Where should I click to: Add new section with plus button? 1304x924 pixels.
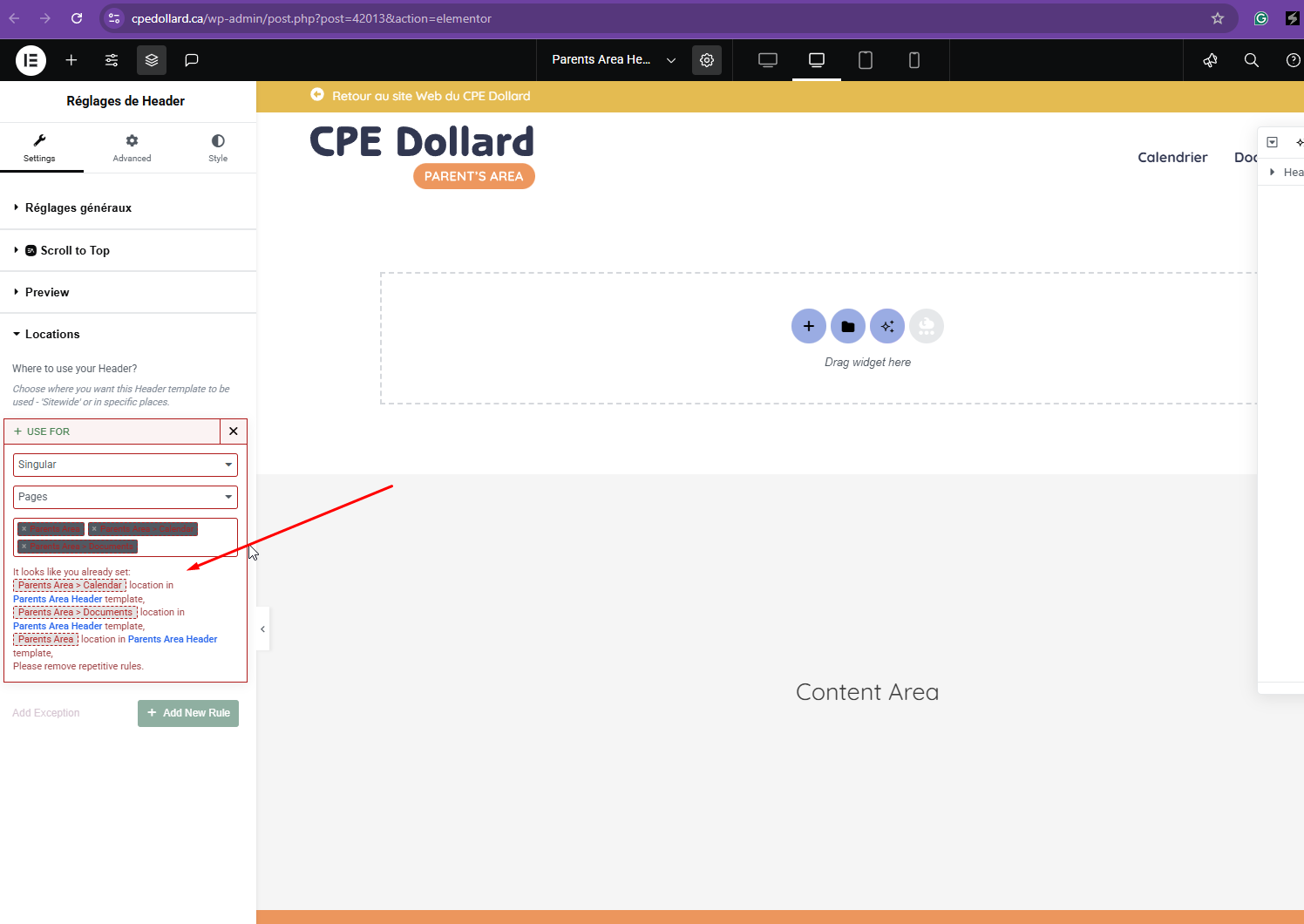click(809, 326)
